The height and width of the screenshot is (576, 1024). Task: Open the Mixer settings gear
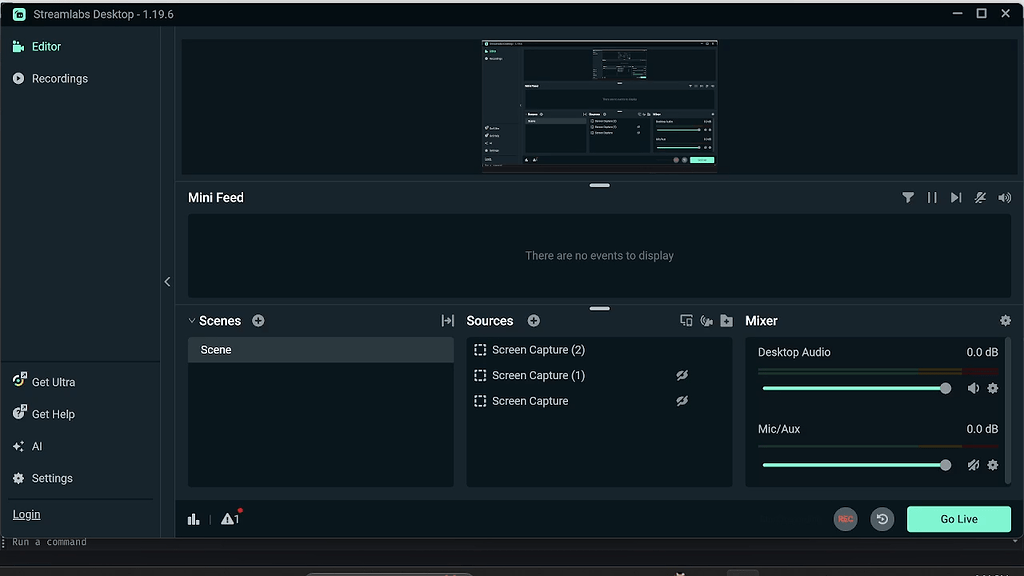pos(1004,320)
